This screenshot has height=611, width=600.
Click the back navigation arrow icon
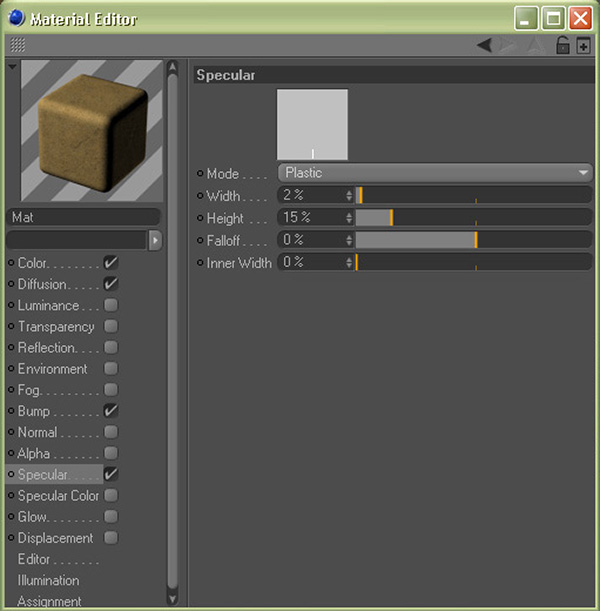tap(484, 45)
